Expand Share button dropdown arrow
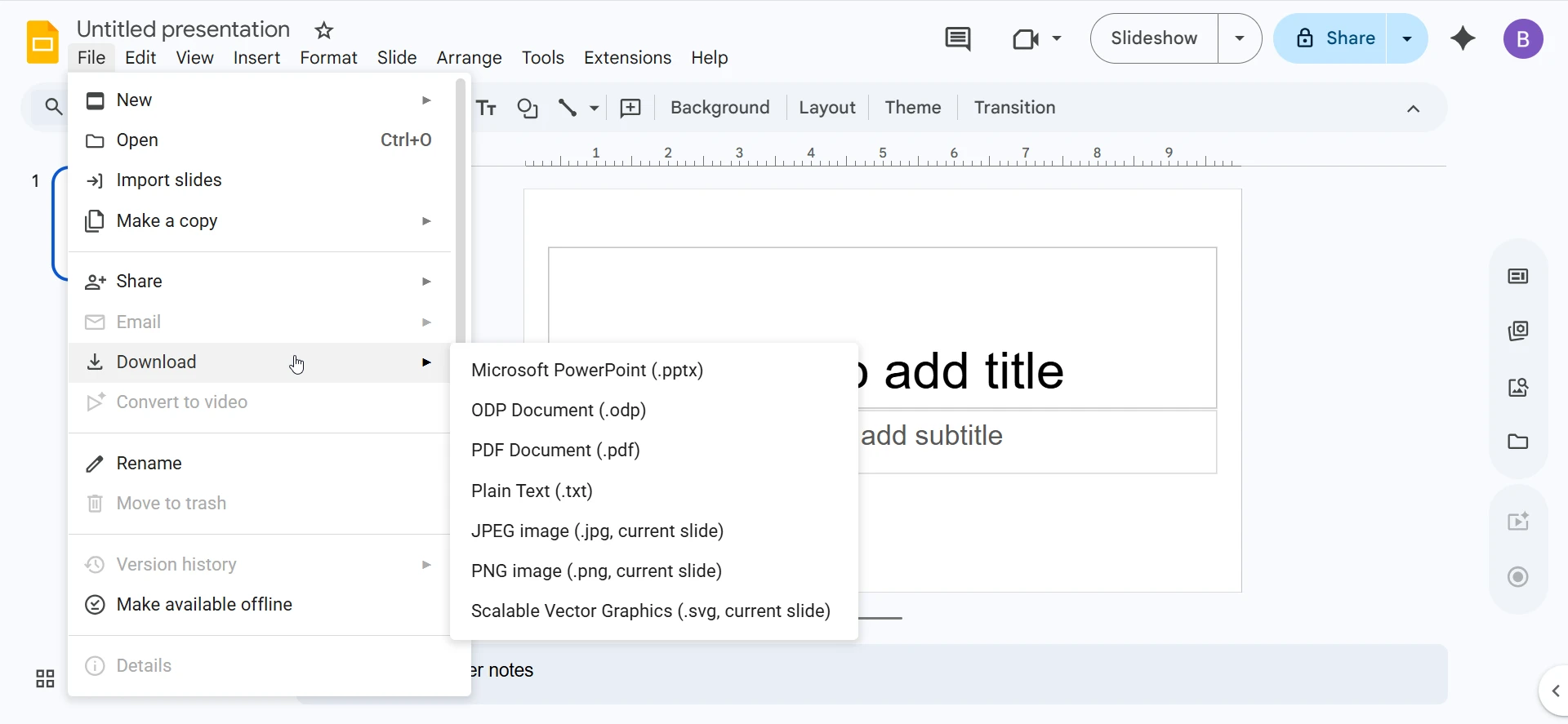Screen dimensions: 1568x724 click(x=1406, y=38)
